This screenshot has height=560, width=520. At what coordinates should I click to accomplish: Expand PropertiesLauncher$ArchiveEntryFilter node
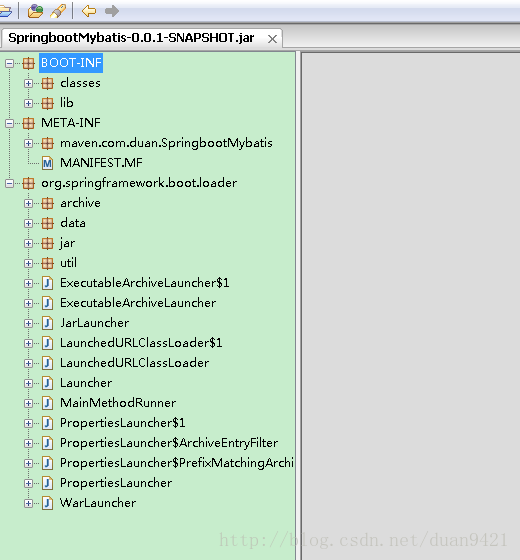click(x=28, y=443)
